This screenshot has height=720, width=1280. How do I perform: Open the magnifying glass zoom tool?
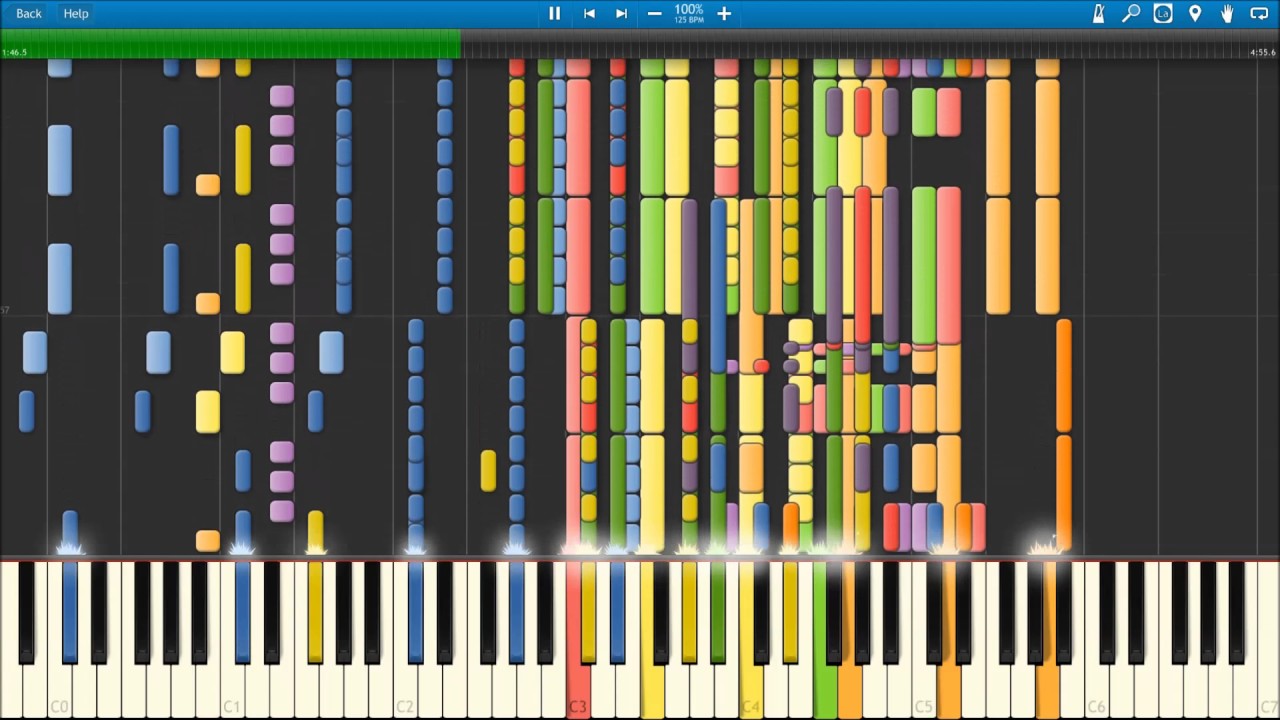1131,13
